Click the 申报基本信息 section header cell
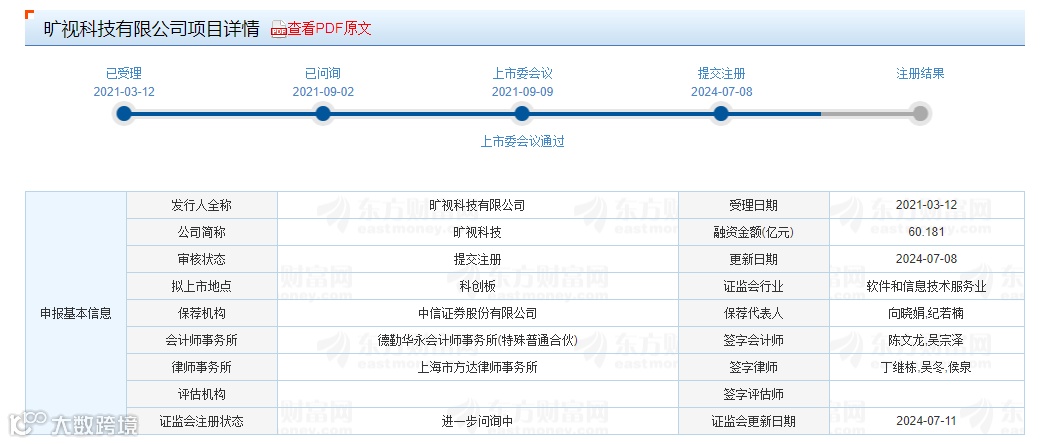 click(x=76, y=313)
